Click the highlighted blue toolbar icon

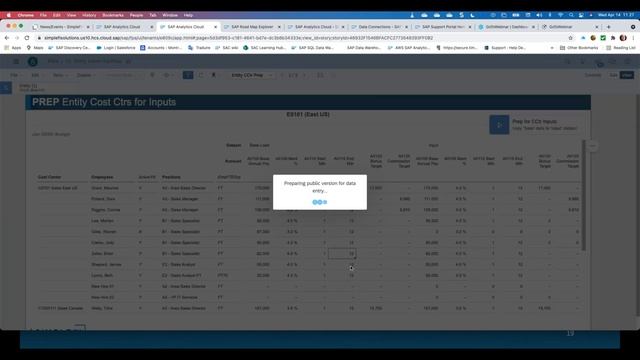pos(188,75)
